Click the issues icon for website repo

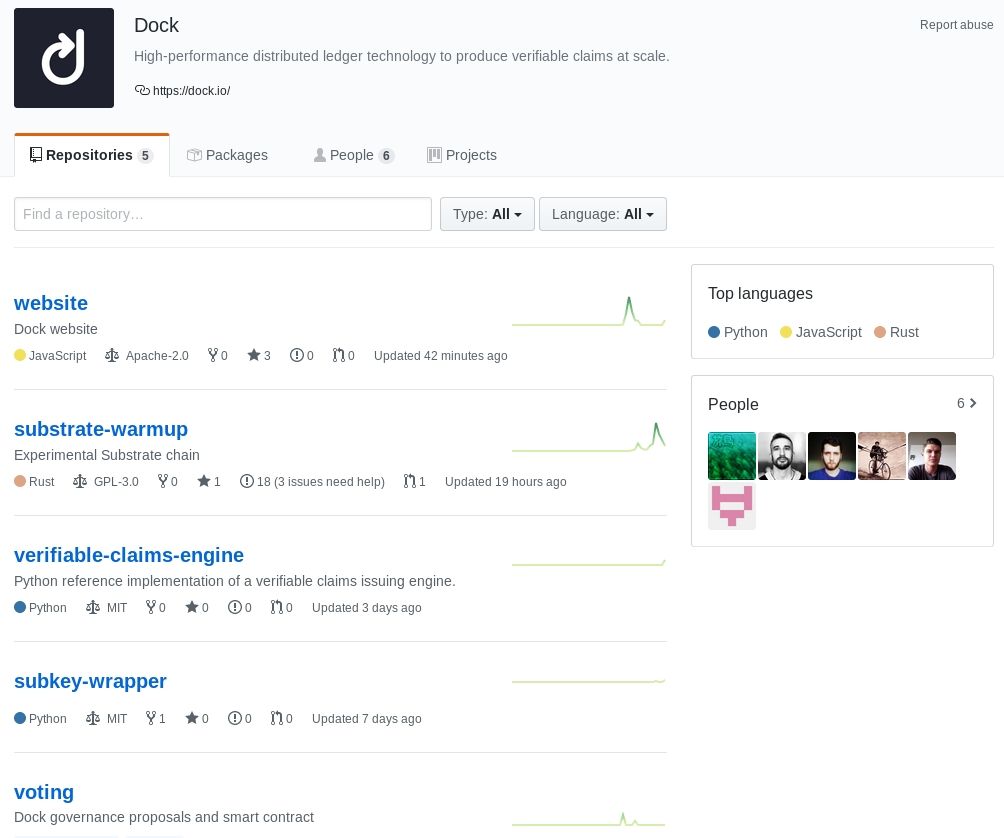click(x=296, y=355)
